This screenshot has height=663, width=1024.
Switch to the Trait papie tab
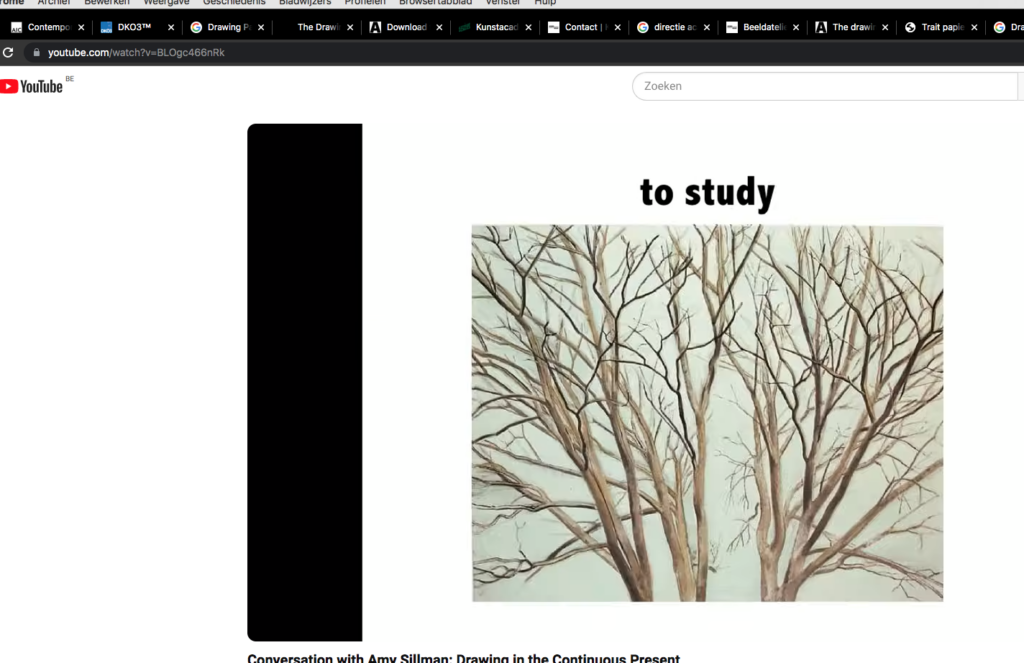942,27
